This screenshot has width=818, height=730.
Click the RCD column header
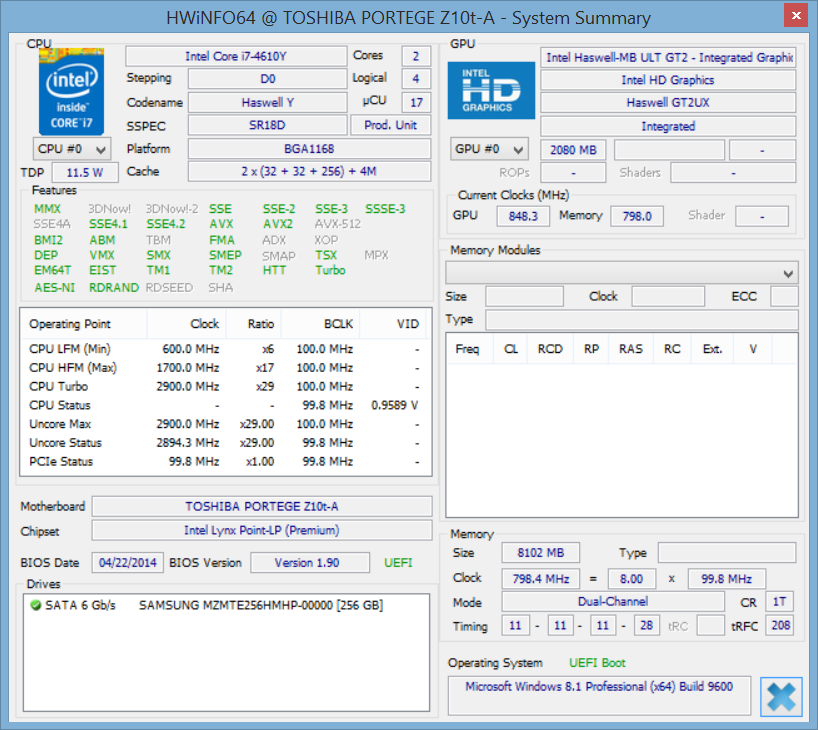point(550,349)
